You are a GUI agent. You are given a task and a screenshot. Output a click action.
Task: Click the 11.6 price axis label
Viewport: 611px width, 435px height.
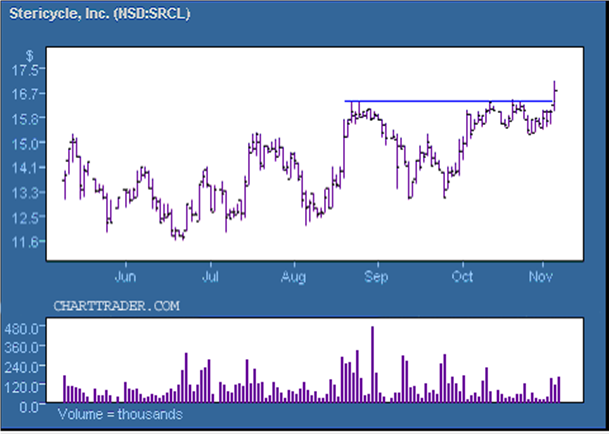click(25, 242)
